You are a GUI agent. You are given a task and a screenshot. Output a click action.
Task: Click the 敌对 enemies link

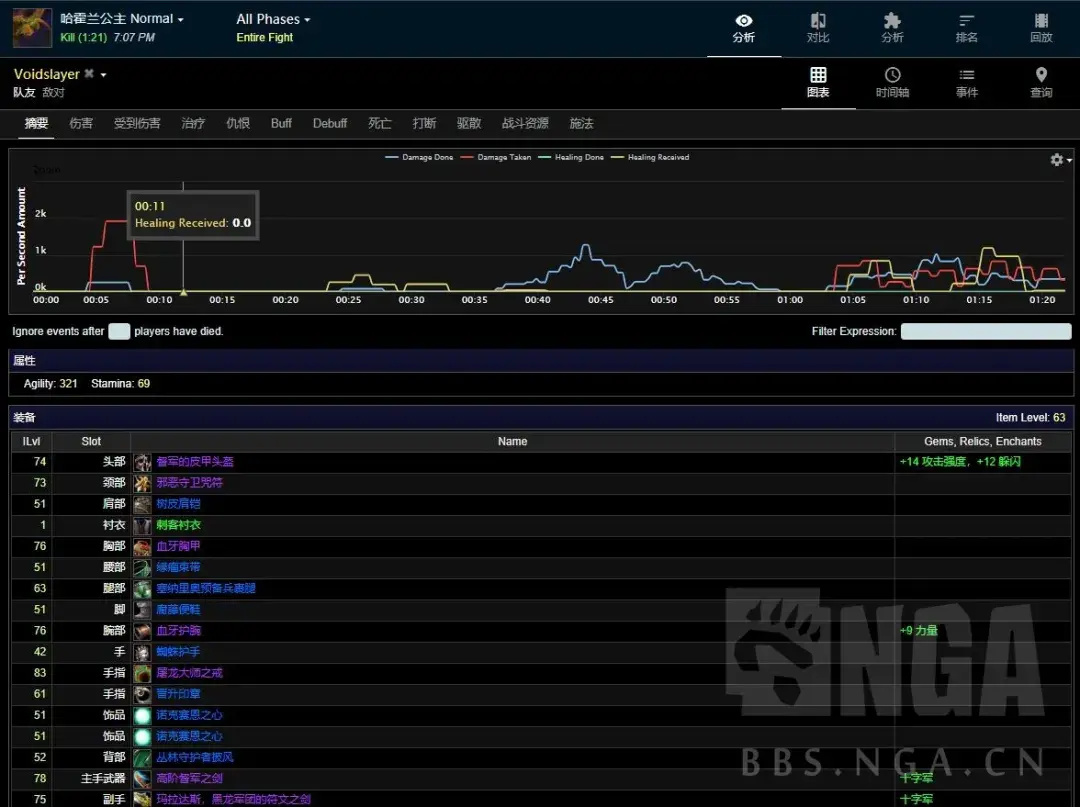point(53,92)
